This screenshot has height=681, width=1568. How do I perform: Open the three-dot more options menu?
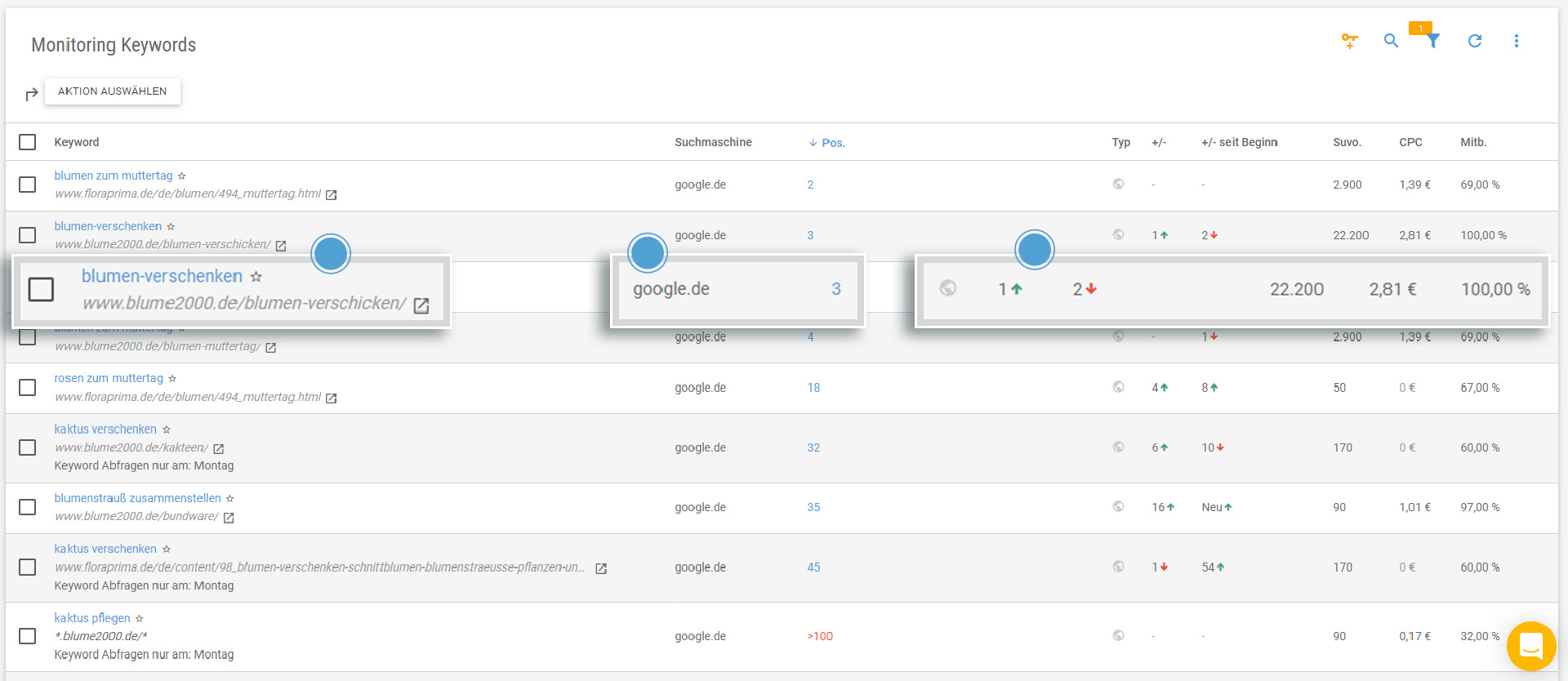pyautogui.click(x=1516, y=41)
